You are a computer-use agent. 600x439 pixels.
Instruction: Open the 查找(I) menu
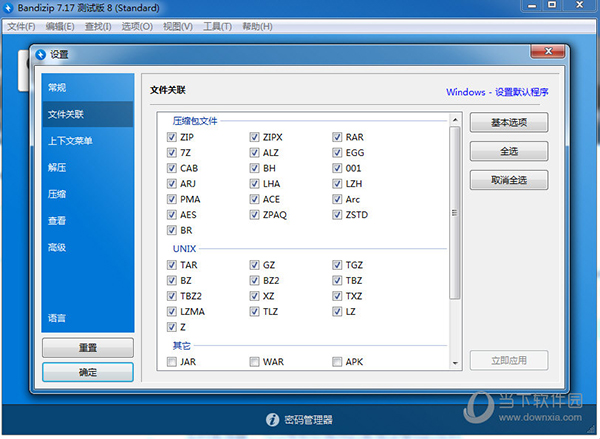[98, 26]
